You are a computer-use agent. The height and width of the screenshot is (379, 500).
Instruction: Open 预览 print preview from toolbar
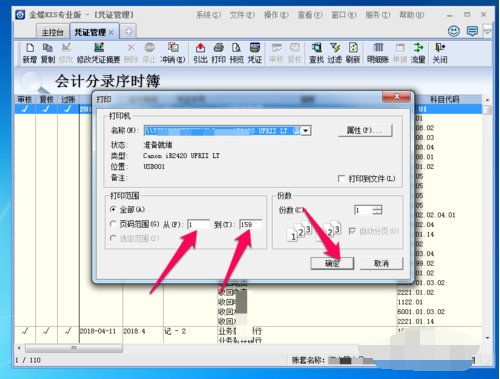(x=236, y=53)
